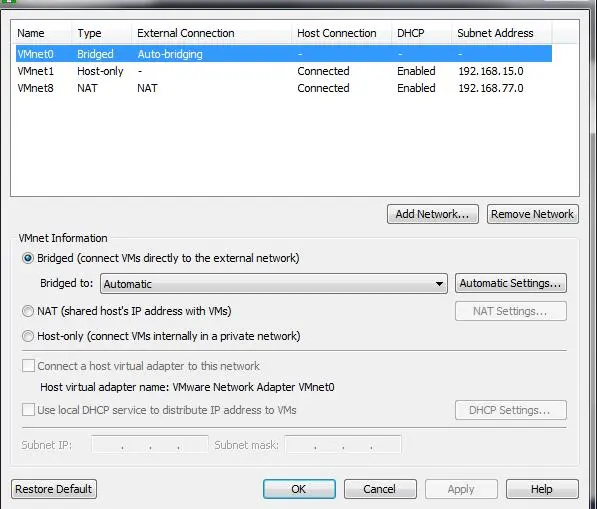The height and width of the screenshot is (509, 597).
Task: Toggle Use local DHCP service checkbox
Action: (x=28, y=410)
